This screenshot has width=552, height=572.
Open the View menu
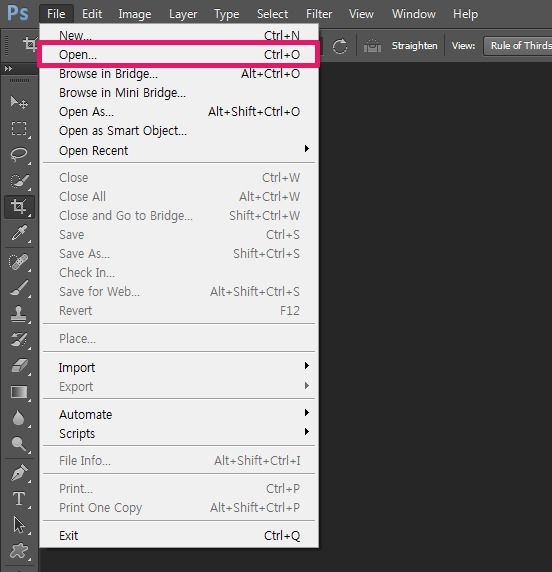[361, 14]
